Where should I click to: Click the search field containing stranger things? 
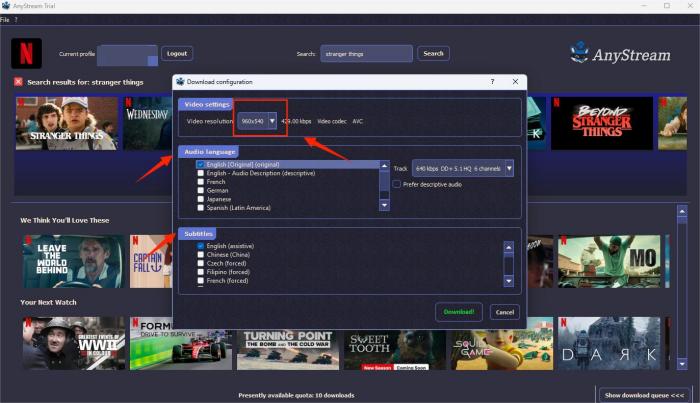[x=366, y=54]
